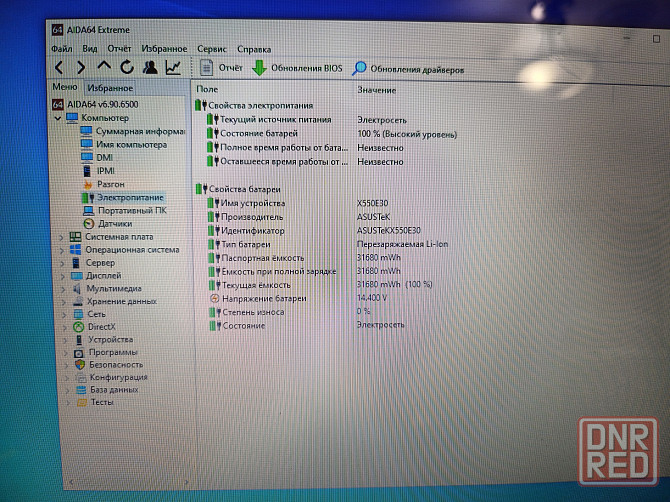The width and height of the screenshot is (670, 502).
Task: Click the Датчики gauge icon
Action: coord(89,223)
